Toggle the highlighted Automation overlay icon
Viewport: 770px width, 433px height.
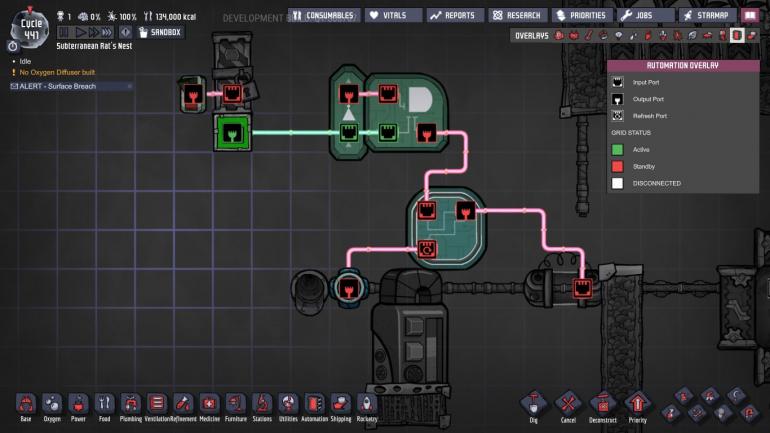click(x=737, y=35)
